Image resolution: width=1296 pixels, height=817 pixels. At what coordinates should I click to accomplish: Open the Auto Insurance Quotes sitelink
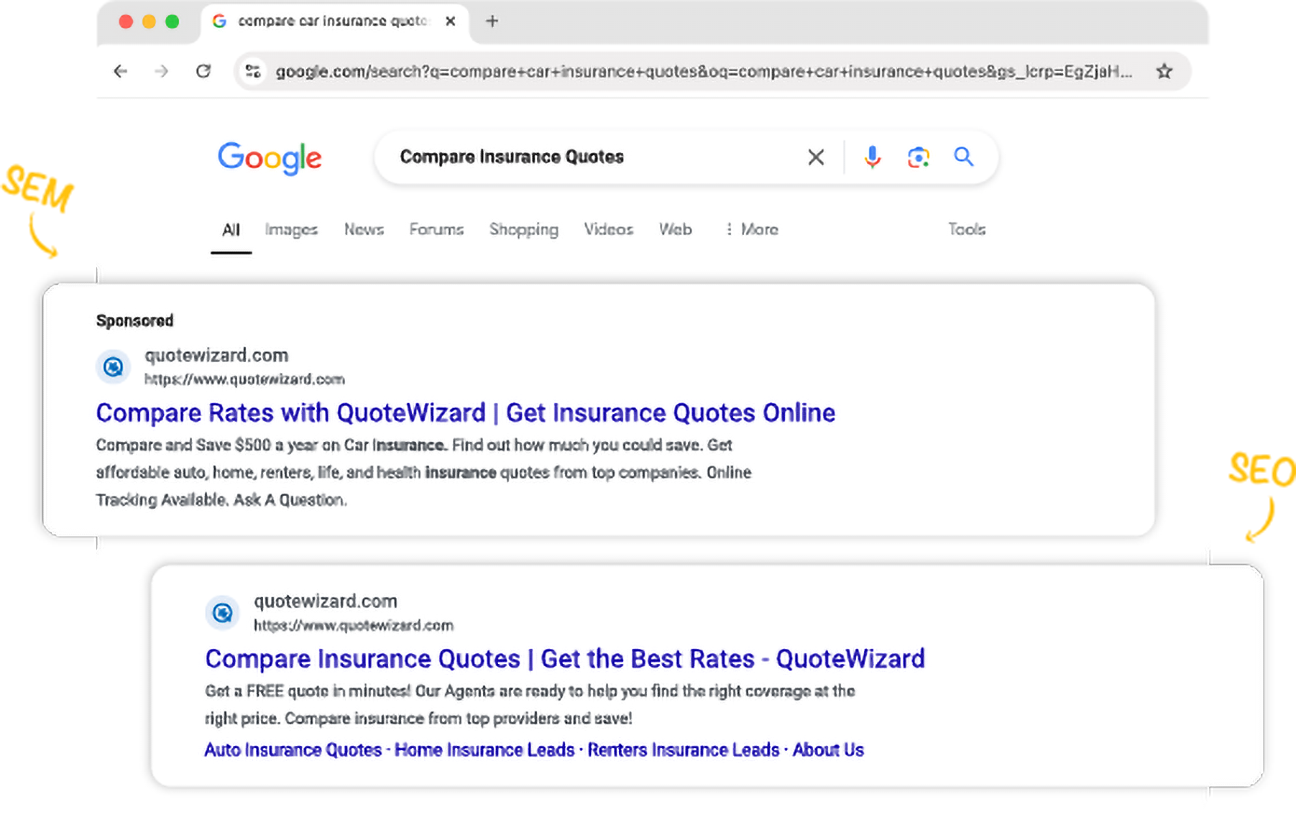pyautogui.click(x=293, y=750)
